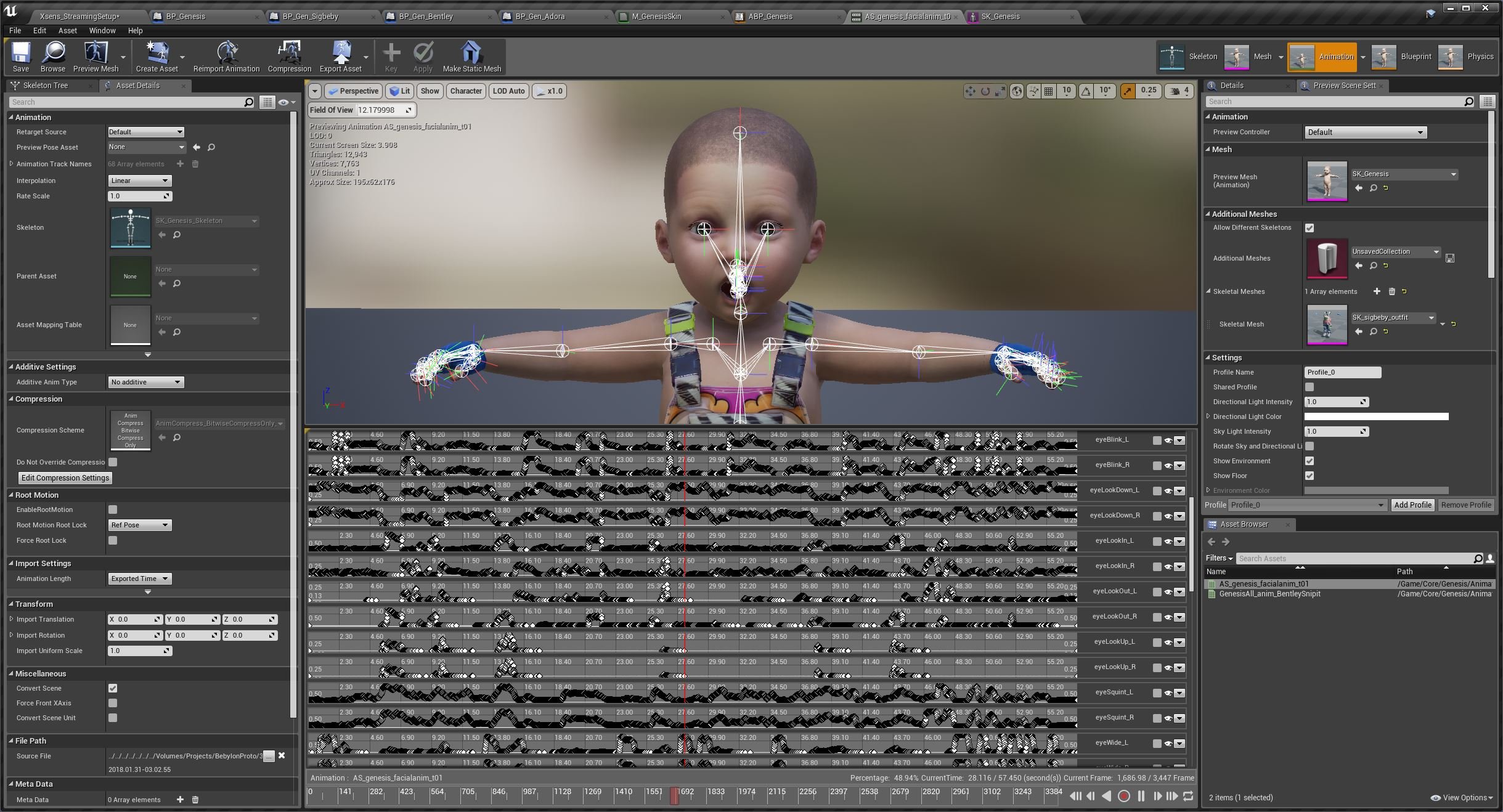Toggle Show Floor off
This screenshot has height=812, width=1503.
(1310, 476)
